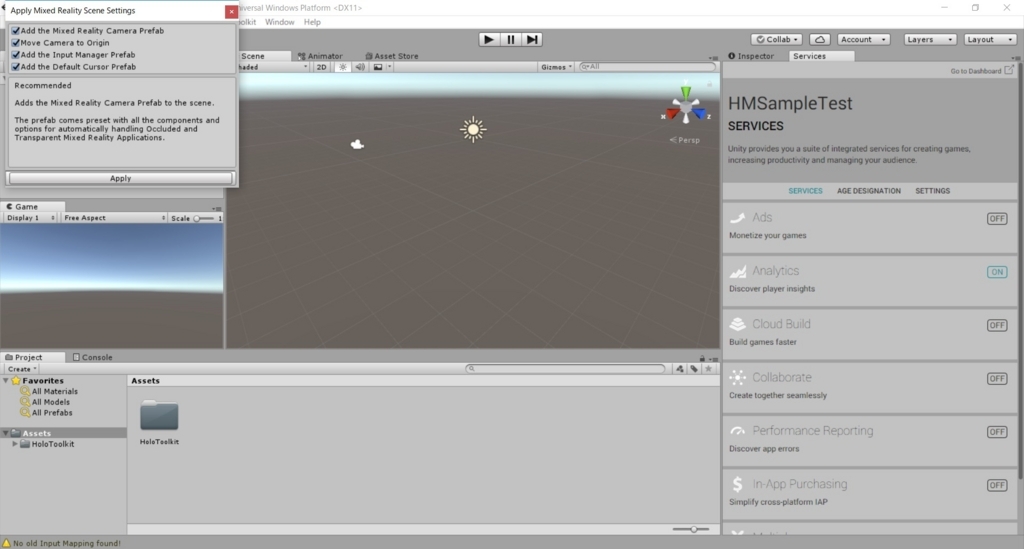
Task: Open the scene effects dropdown arrow
Action: tap(389, 67)
